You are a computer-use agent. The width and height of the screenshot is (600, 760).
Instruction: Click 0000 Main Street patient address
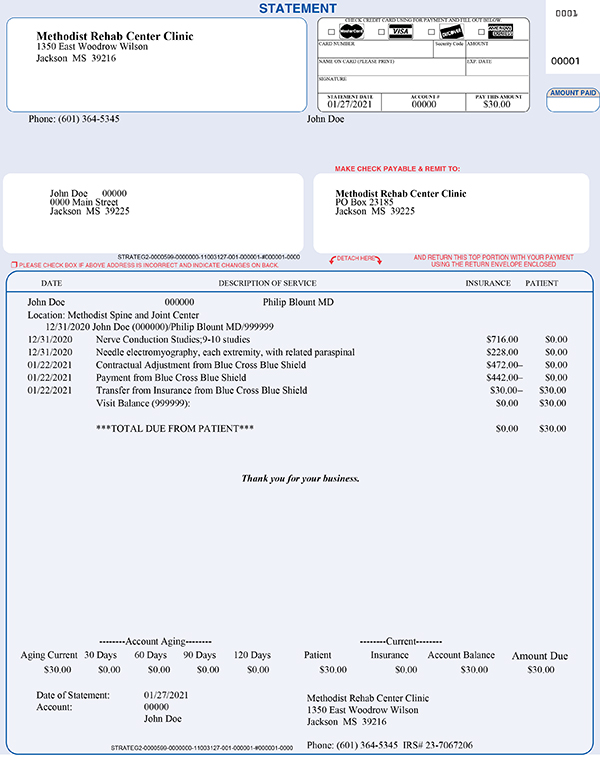click(x=84, y=202)
